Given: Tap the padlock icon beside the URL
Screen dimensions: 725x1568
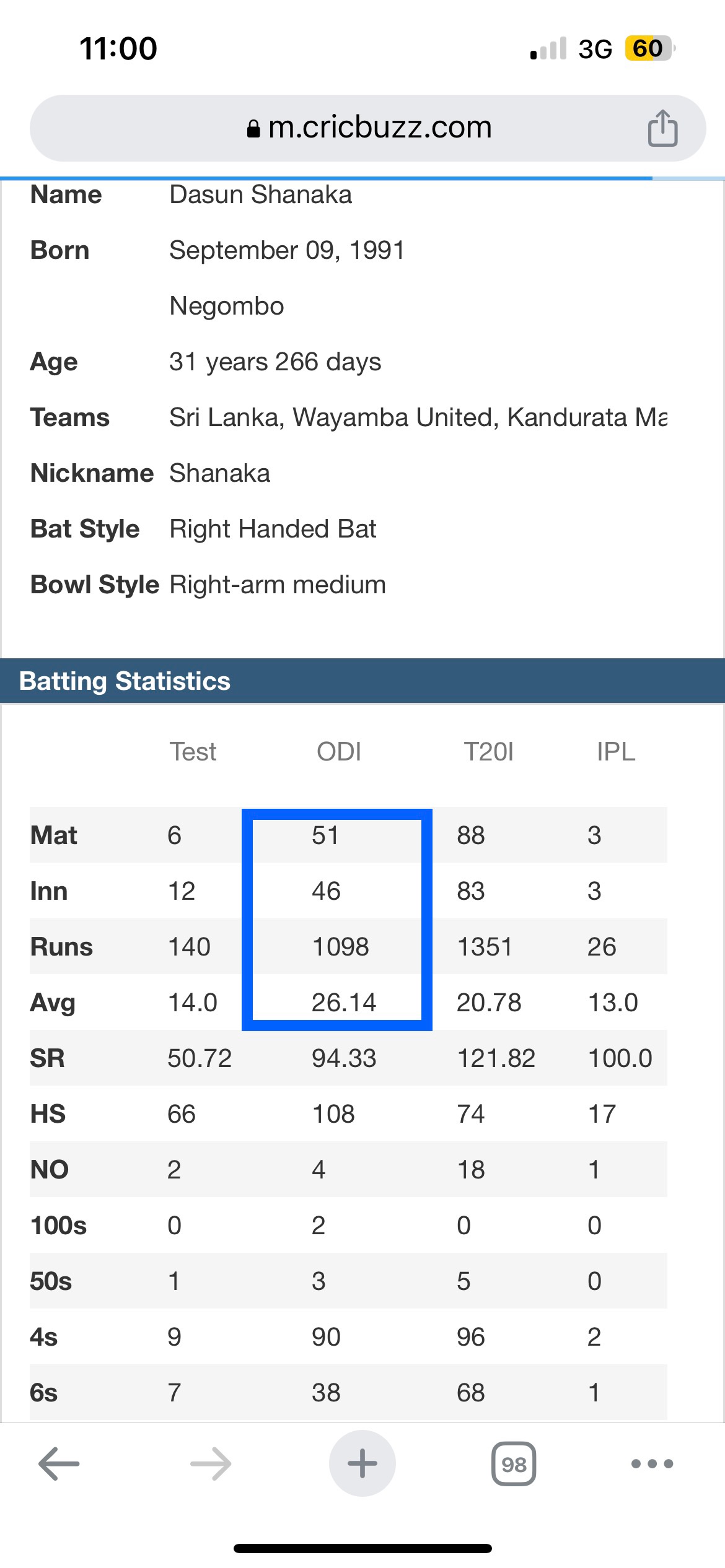Looking at the screenshot, I should pos(253,128).
